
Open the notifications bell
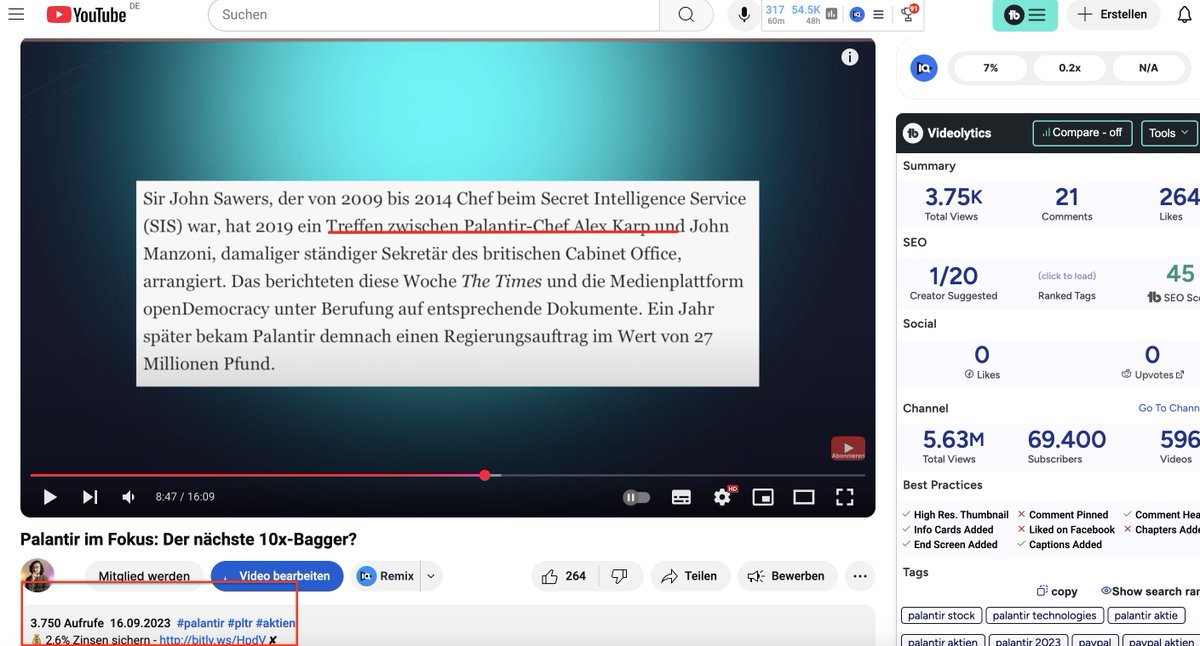pyautogui.click(x=1186, y=15)
